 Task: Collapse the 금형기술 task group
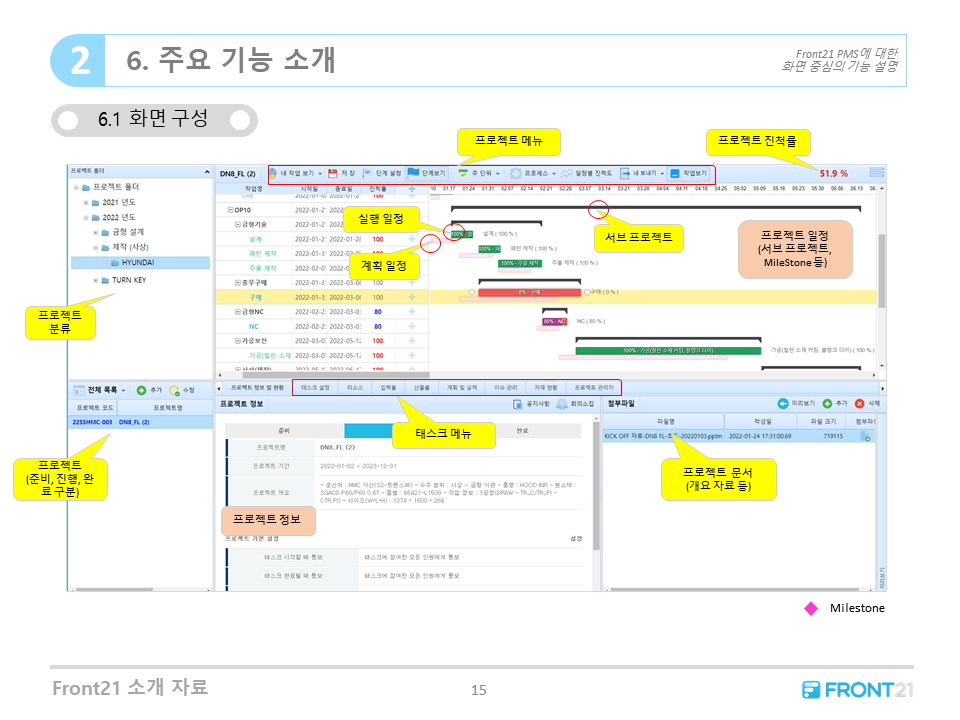coord(238,225)
